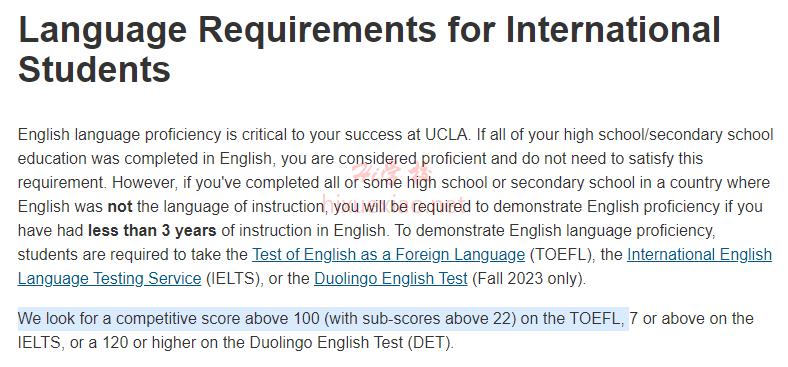The height and width of the screenshot is (367, 788).
Task: Open the Duolingo English Test link
Action: [x=390, y=279]
